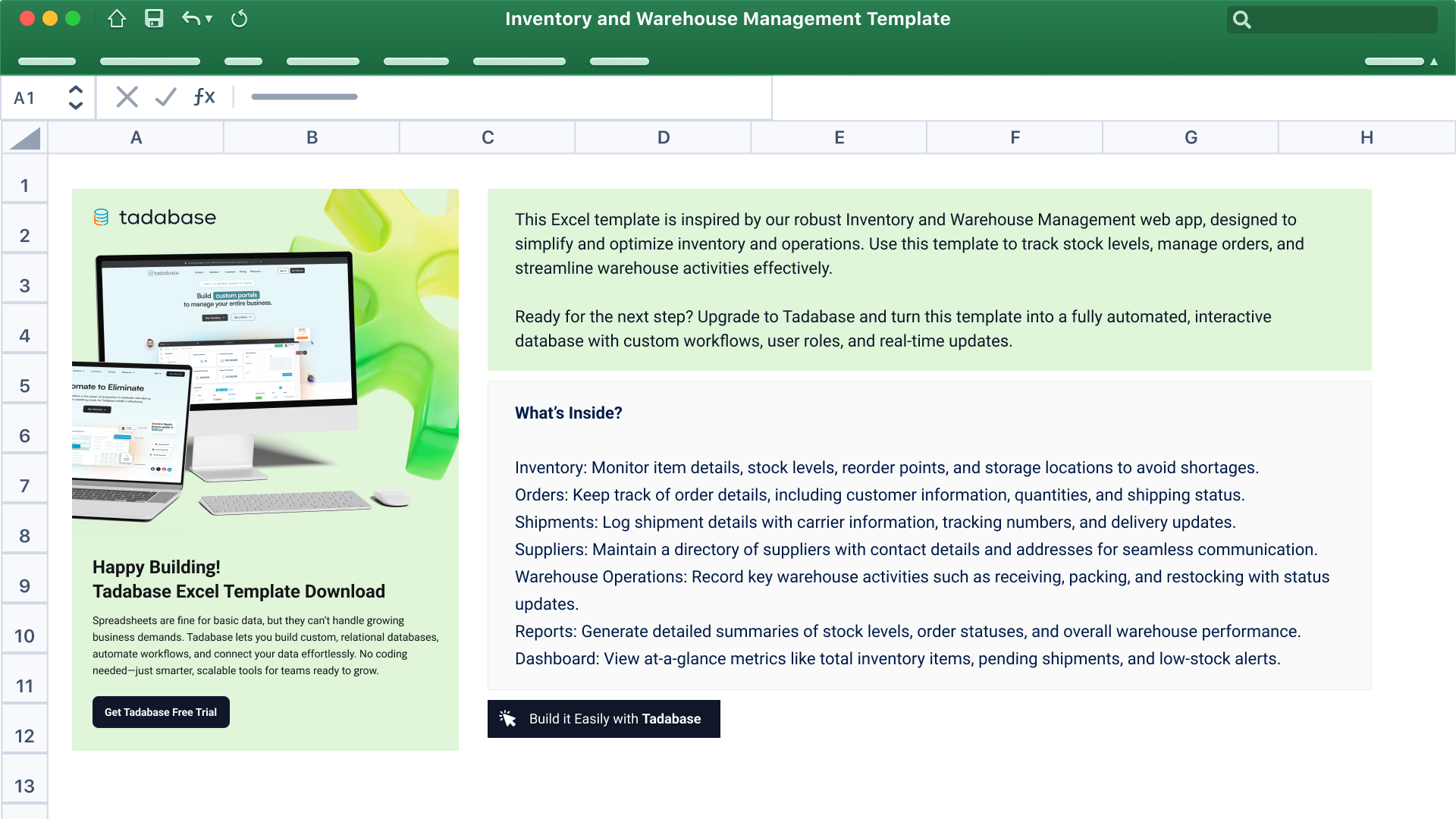Click the line starting with Suppliers: Maintain
Image resolution: width=1456 pixels, height=819 pixels.
[916, 550]
